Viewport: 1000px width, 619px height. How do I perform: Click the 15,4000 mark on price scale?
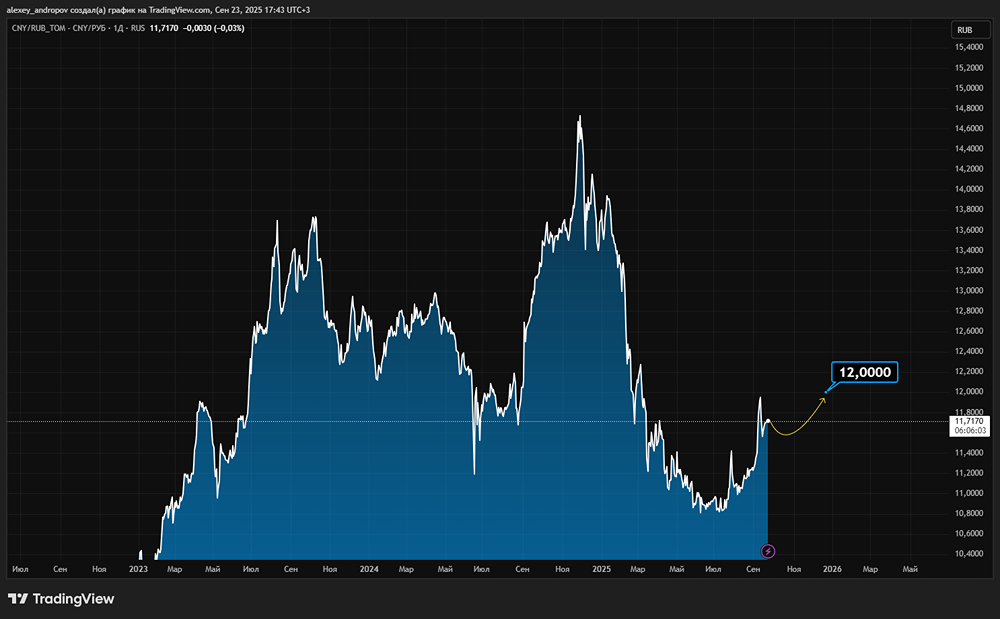click(970, 47)
